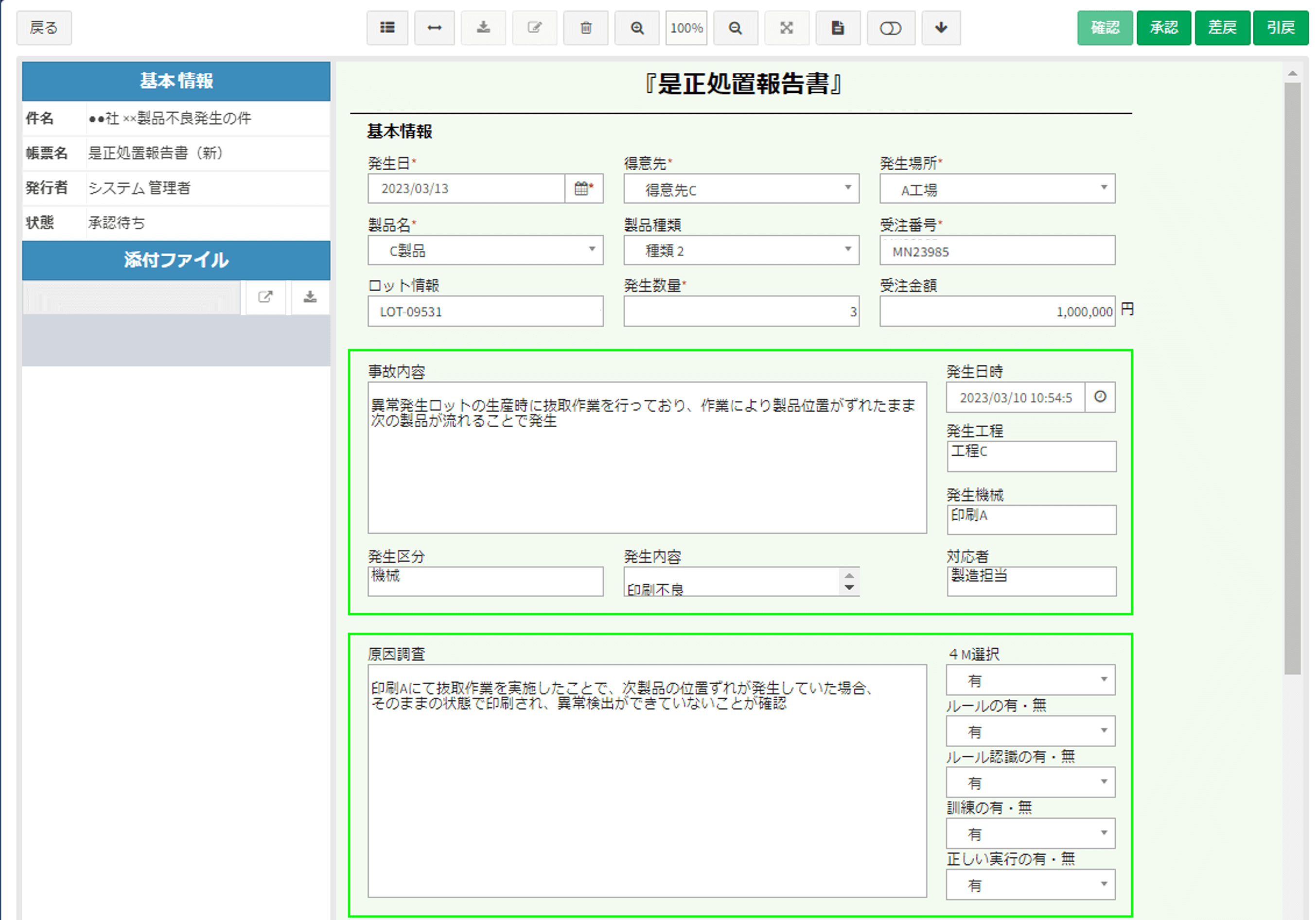The width and height of the screenshot is (1316, 920).
Task: Open the 得意先 dropdown
Action: tap(742, 189)
